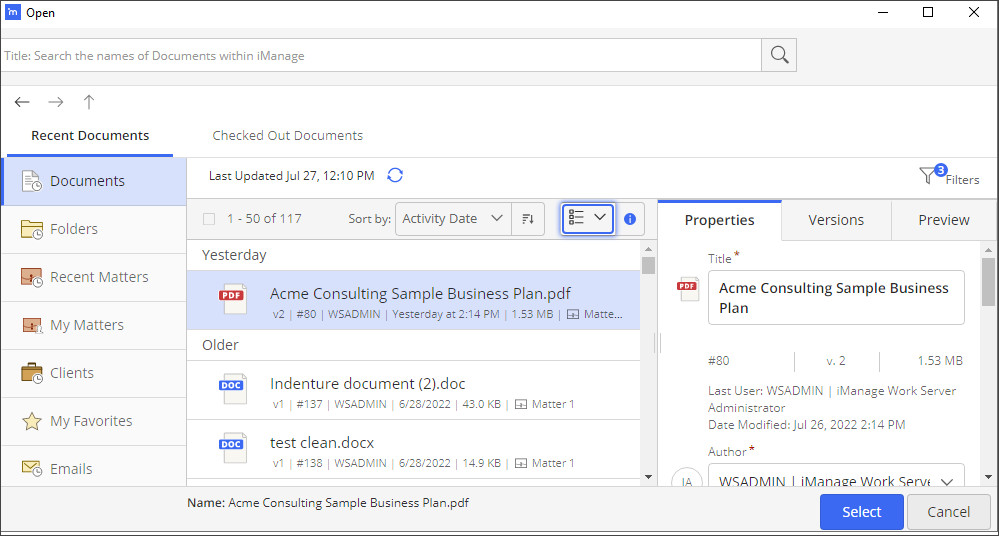999x536 pixels.
Task: Open the Activity Date sort dropdown
Action: click(453, 219)
